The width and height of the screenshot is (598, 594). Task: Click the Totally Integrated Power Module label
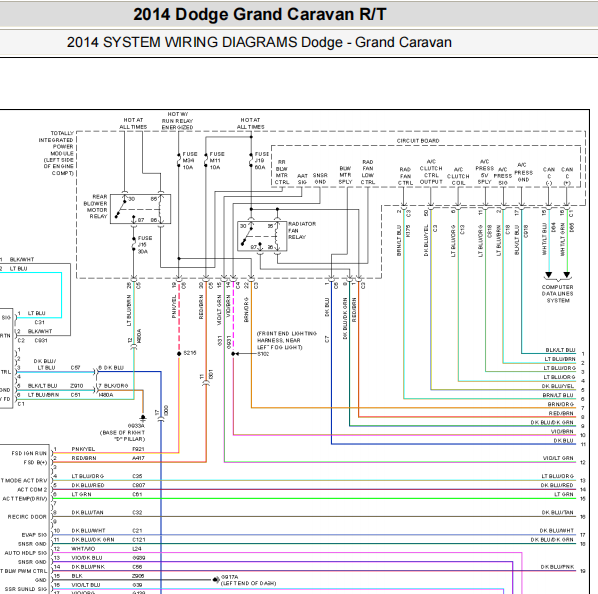coord(56,153)
